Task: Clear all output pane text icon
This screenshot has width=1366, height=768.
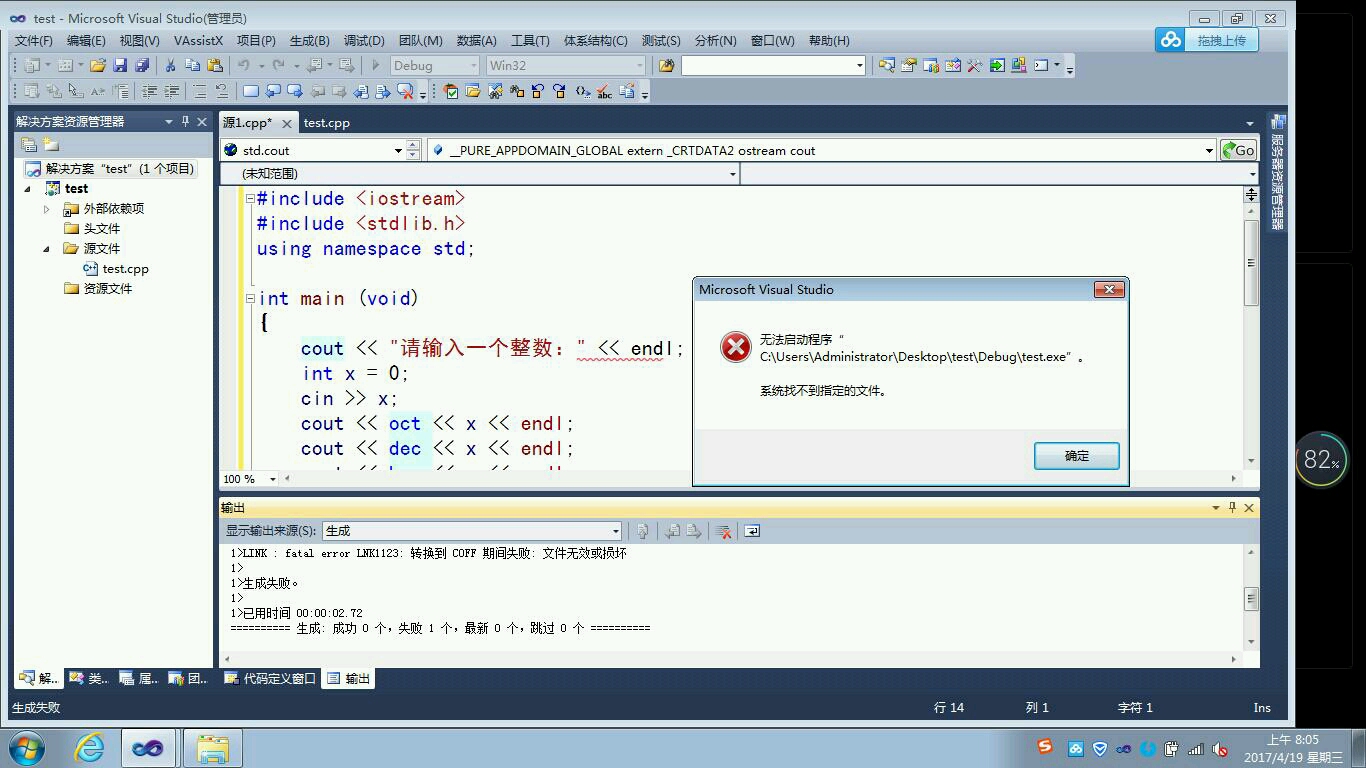Action: (x=724, y=531)
